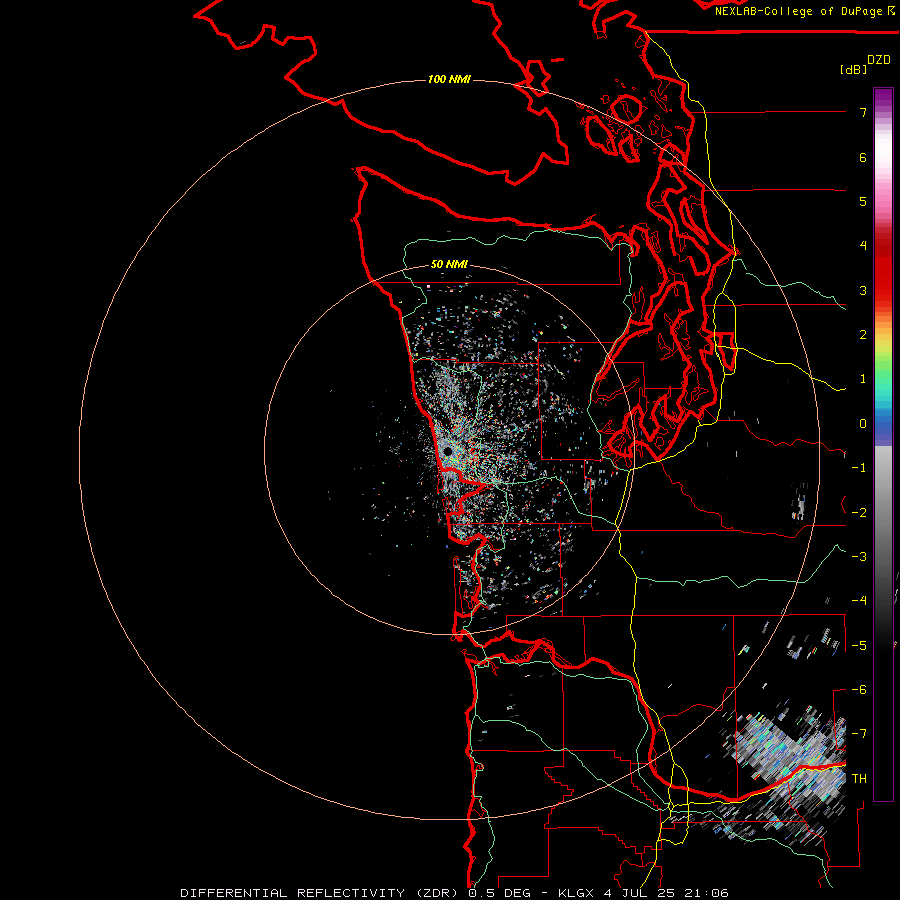Click the red band of the color bar
Screen dimensions: 900x900
(883, 270)
